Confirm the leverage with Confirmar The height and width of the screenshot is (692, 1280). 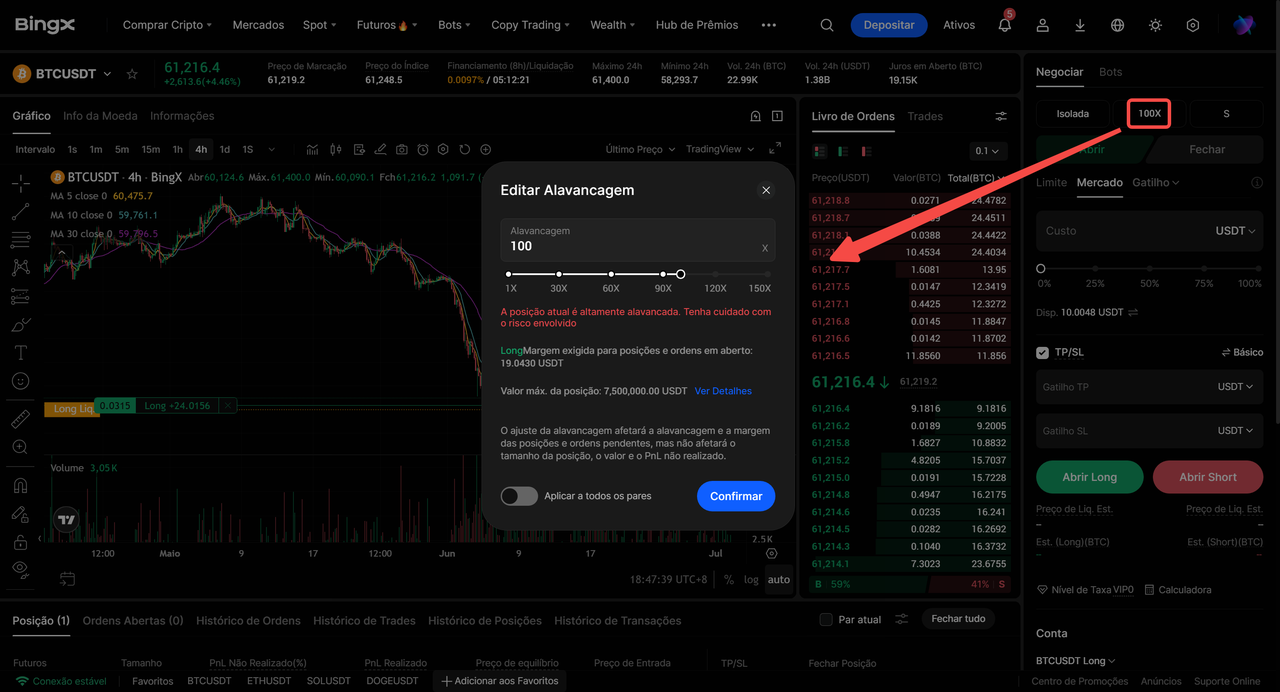(736, 496)
